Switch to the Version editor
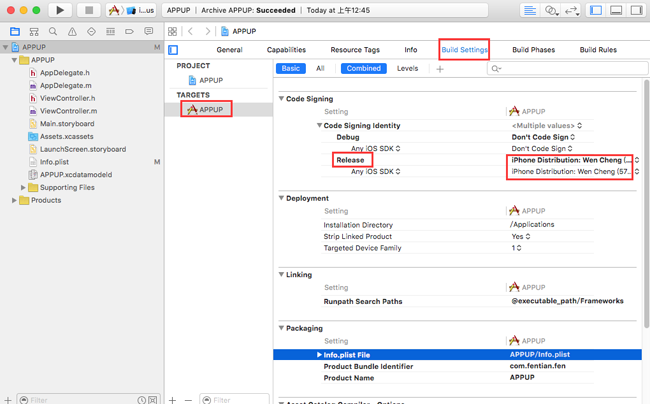Viewport: 650px width, 404px height. coord(573,10)
